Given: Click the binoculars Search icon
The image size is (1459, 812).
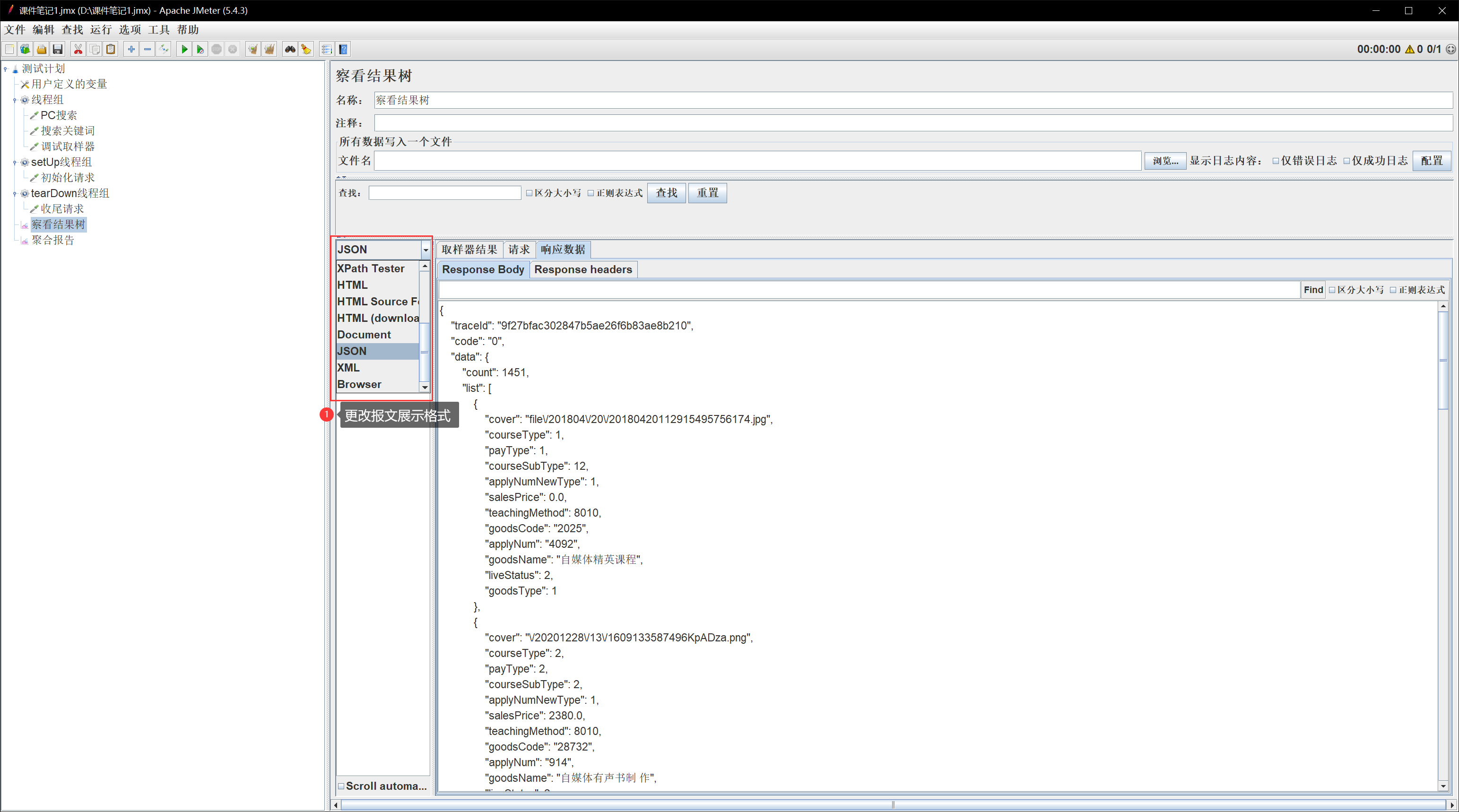Looking at the screenshot, I should pos(290,49).
